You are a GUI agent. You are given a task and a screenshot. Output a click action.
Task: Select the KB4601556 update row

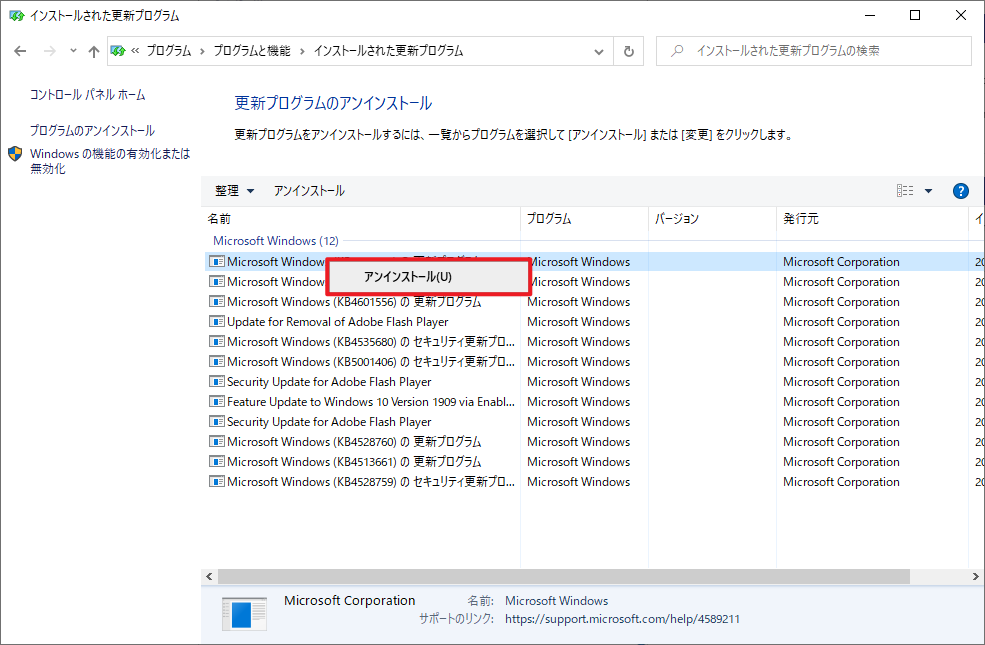point(594,301)
